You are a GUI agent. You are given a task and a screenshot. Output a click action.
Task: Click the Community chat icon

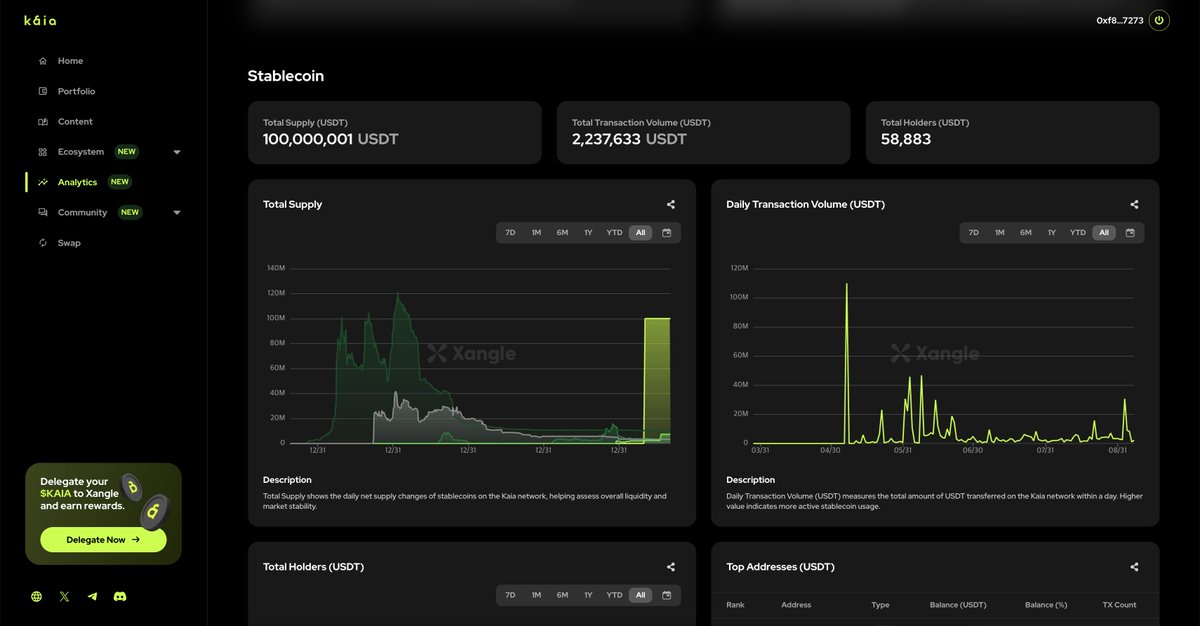click(x=43, y=212)
